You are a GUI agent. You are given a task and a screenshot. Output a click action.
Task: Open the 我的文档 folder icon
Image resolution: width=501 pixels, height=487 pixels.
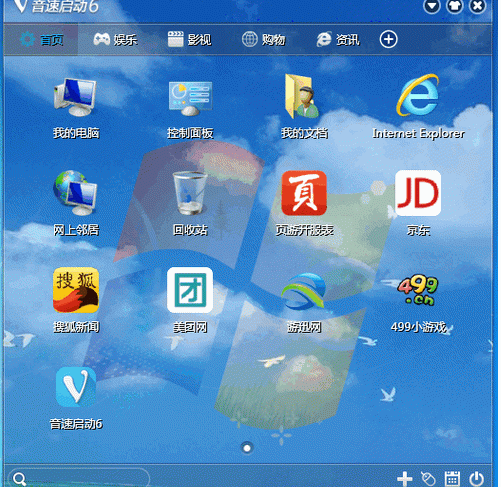click(303, 97)
